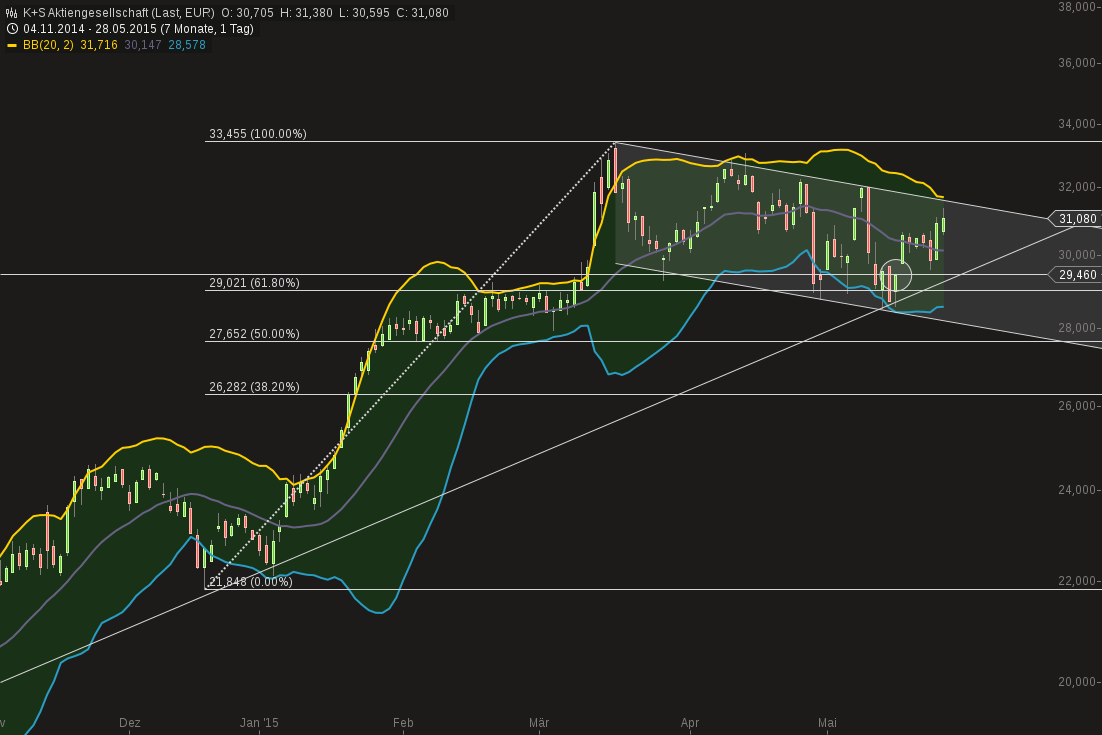The image size is (1102, 735).
Task: Click the 27,652 (50.00%) Fibonacci label
Action: 254,334
